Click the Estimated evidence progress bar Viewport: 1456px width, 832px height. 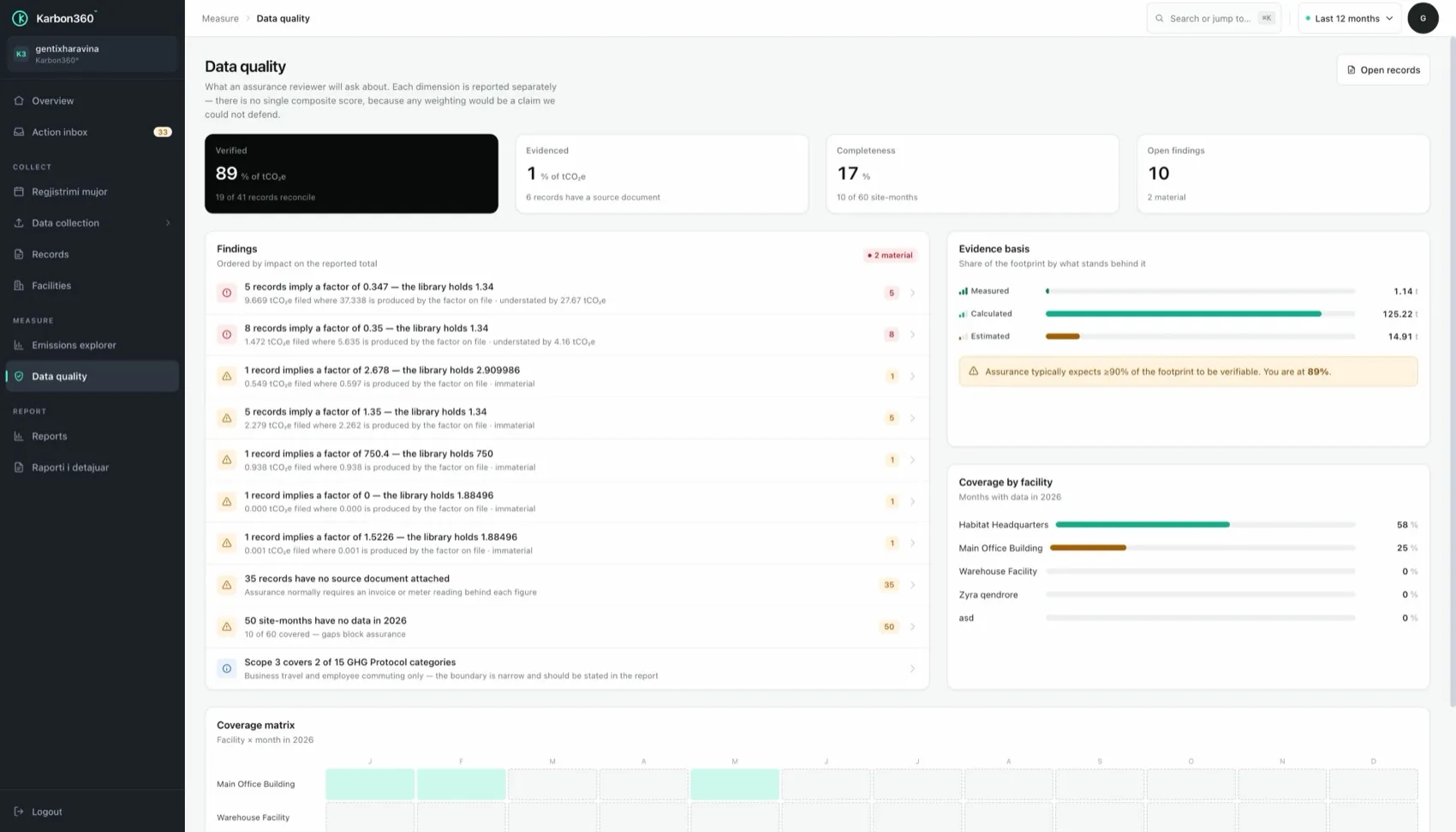(x=1200, y=336)
